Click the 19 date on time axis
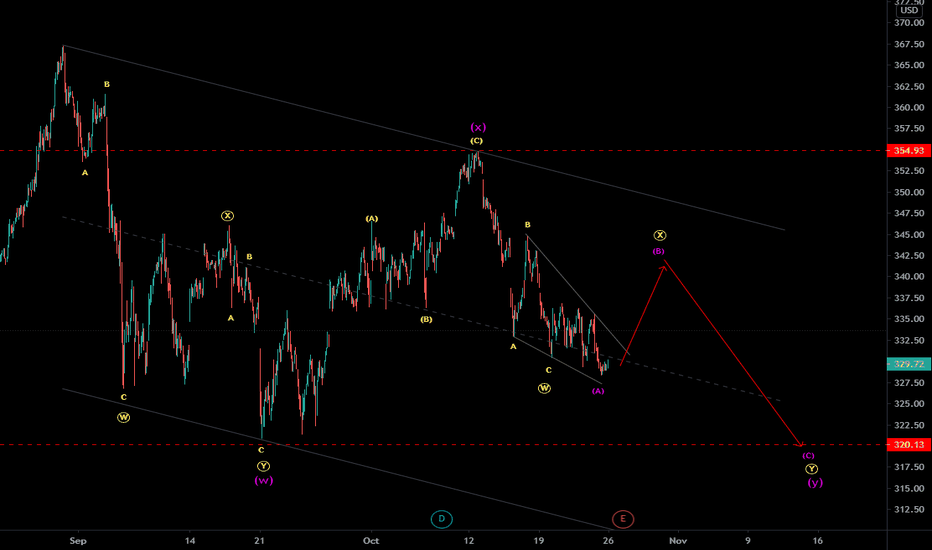Viewport: 932px width, 550px height. [539, 540]
